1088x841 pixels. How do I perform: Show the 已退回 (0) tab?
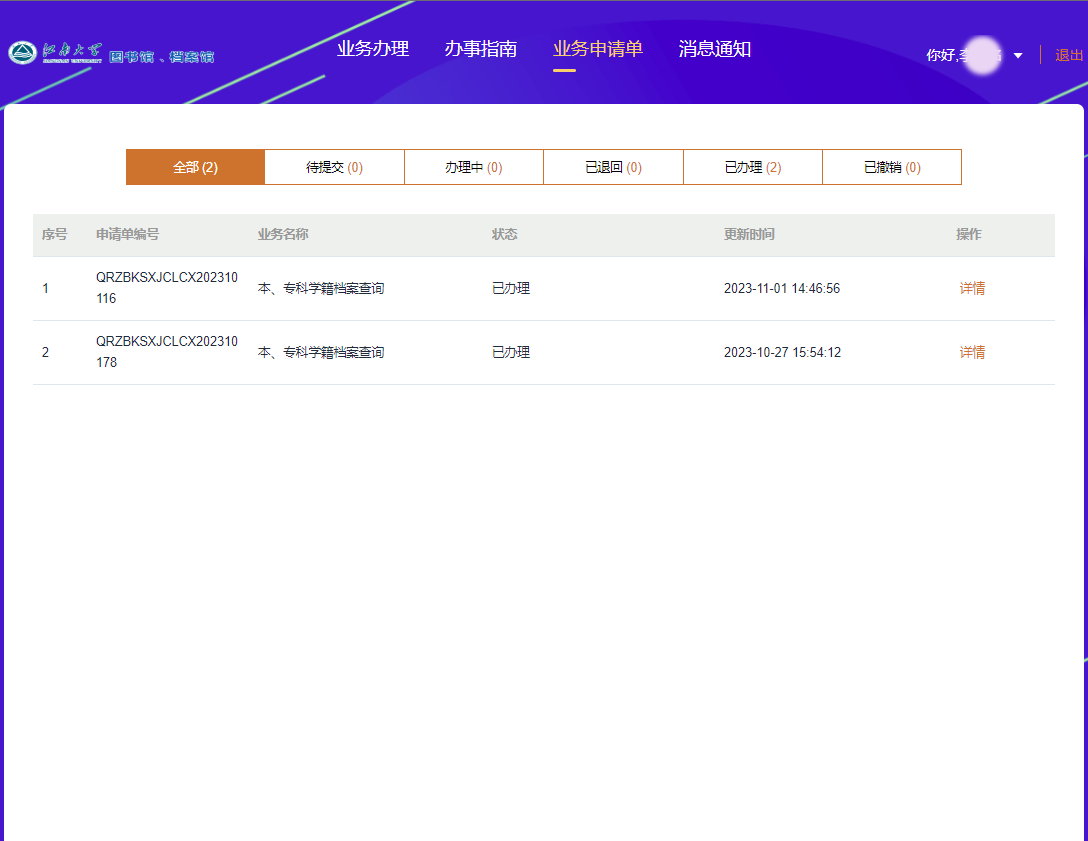[613, 167]
